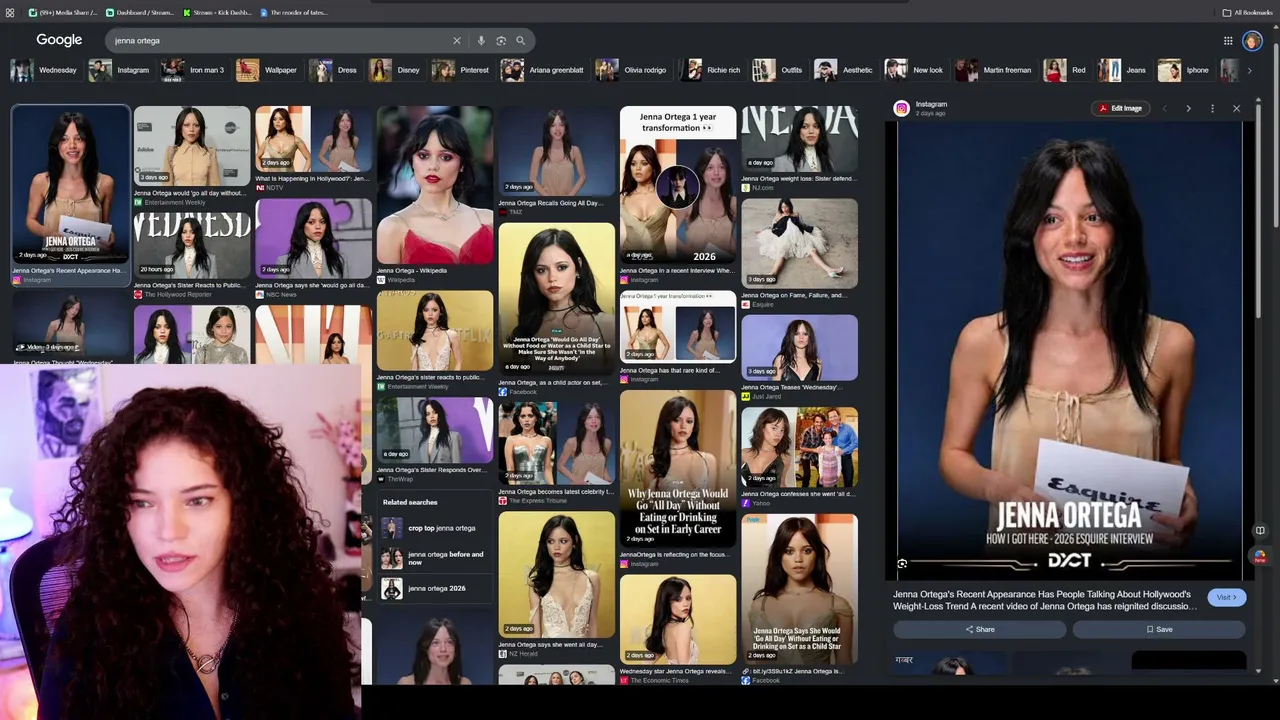Screen dimensions: 1280x720
Task: Click the NBC News source label
Action: point(276,295)
